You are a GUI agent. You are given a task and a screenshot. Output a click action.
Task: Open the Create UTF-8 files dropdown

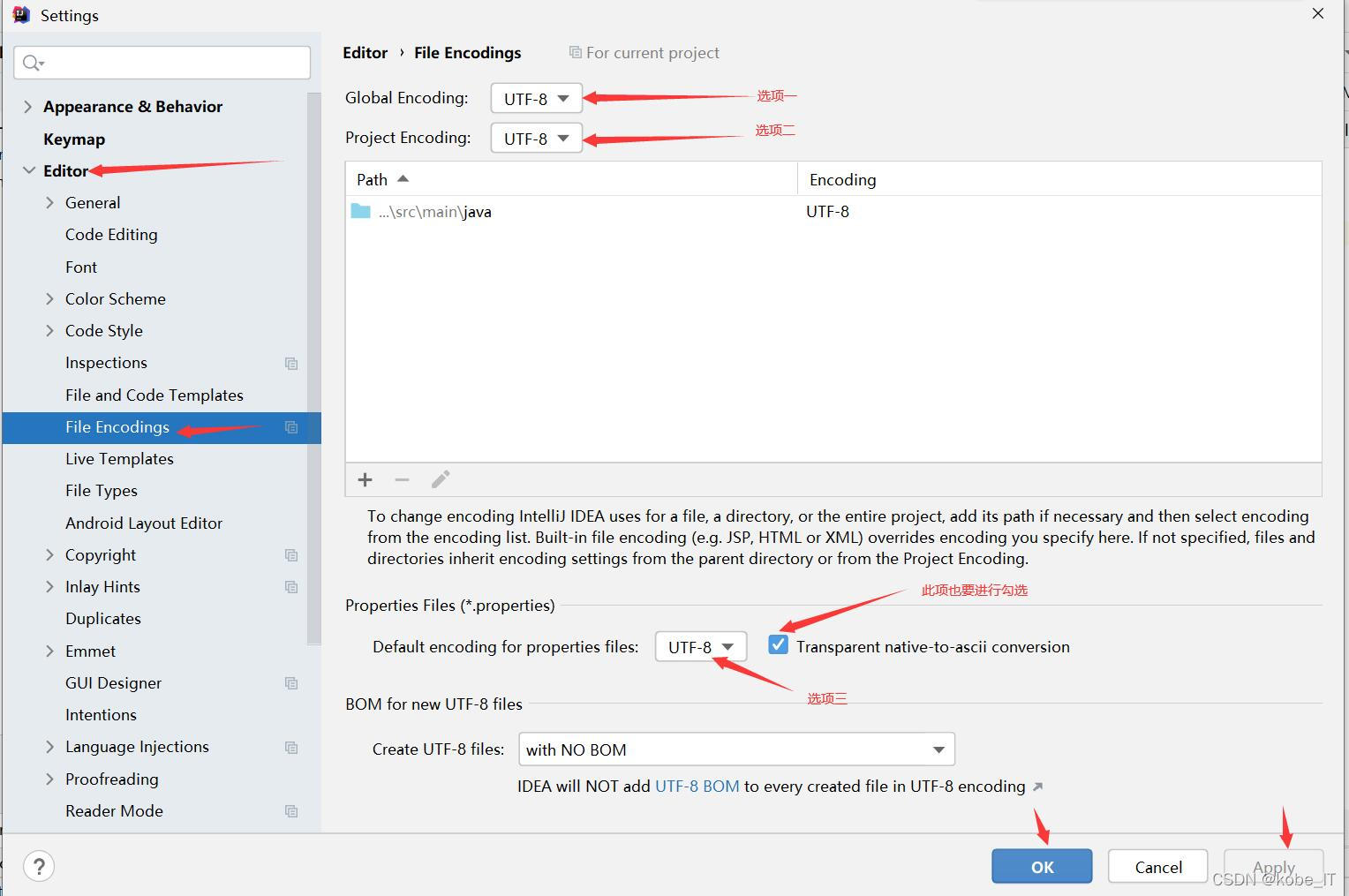pos(736,749)
